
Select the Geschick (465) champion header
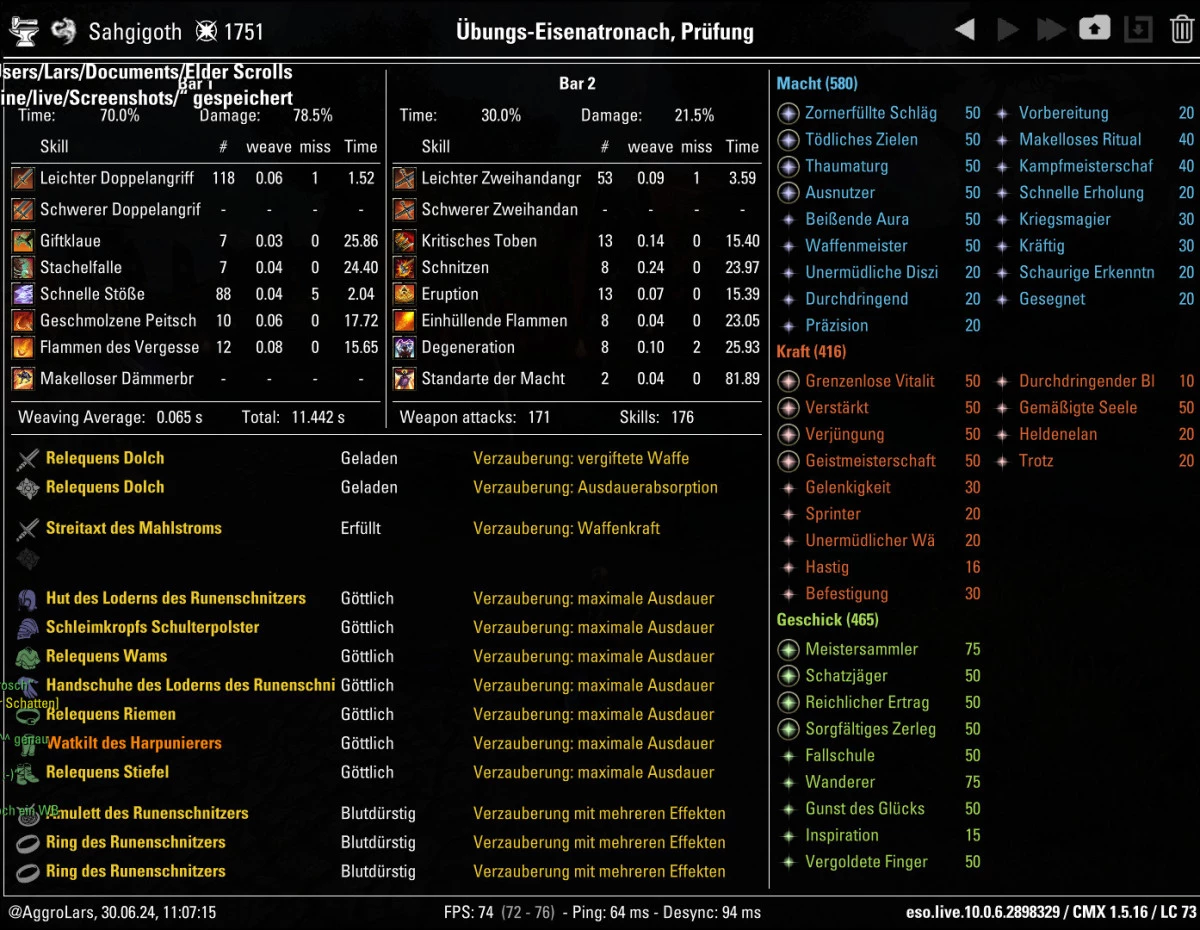click(x=828, y=620)
